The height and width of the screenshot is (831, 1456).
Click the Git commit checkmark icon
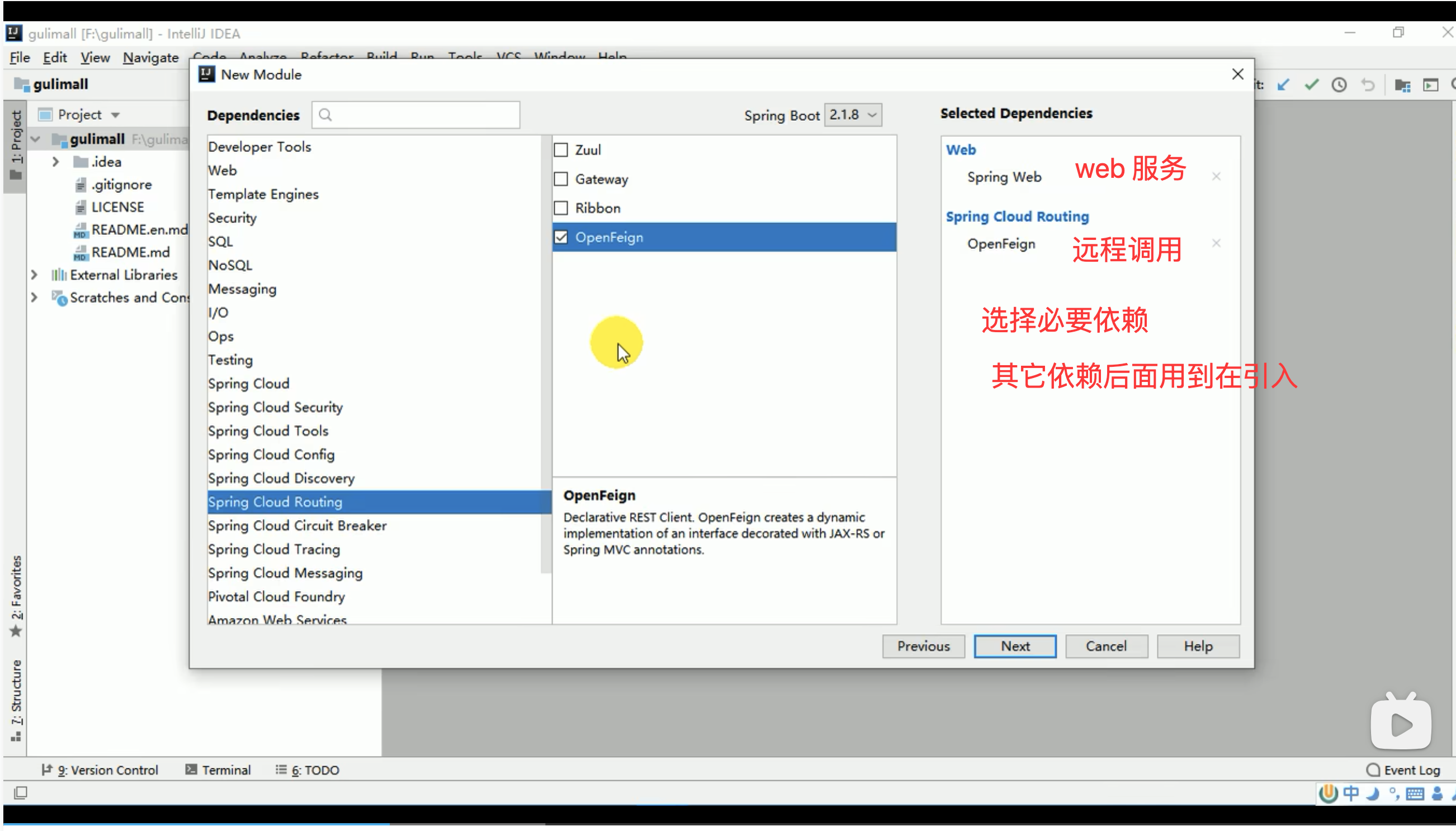click(1311, 85)
